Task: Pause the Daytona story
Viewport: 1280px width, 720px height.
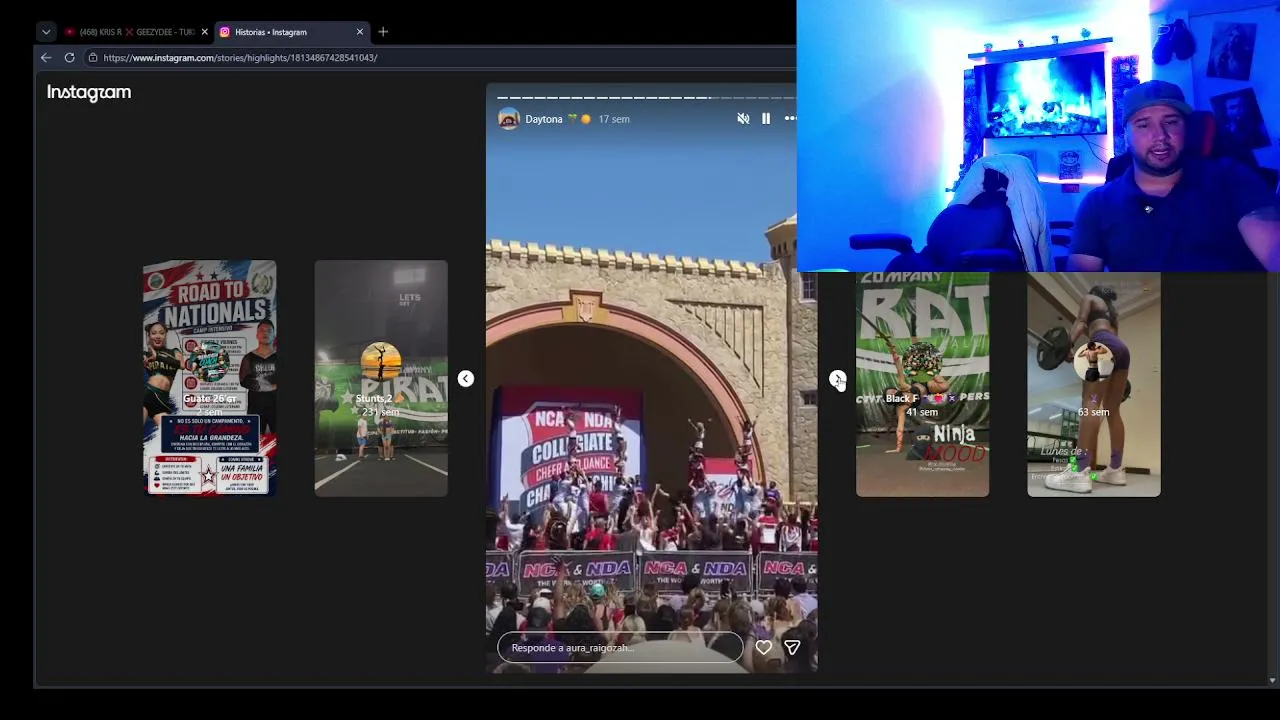Action: [766, 119]
